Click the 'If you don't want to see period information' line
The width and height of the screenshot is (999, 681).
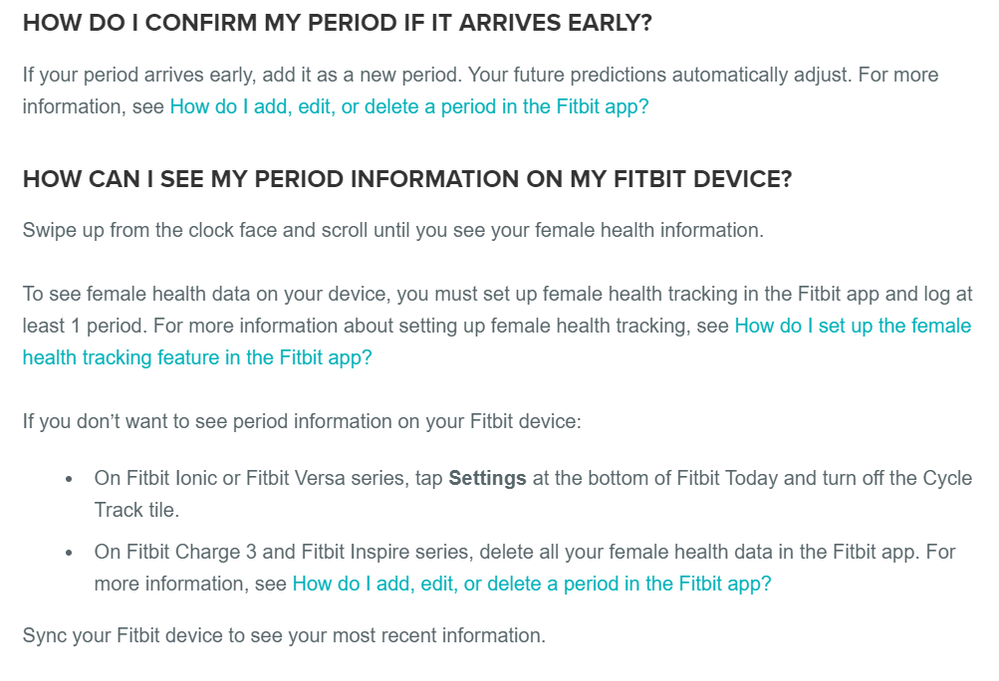[x=302, y=421]
